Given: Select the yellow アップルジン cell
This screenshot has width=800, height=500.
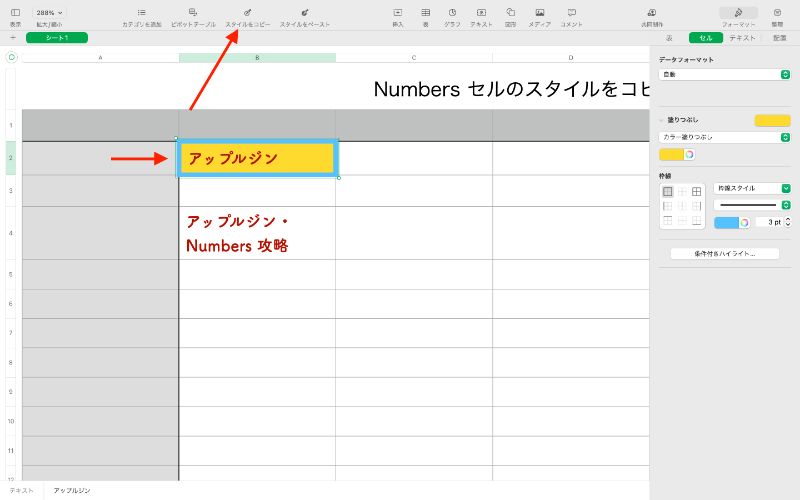Looking at the screenshot, I should click(x=257, y=158).
